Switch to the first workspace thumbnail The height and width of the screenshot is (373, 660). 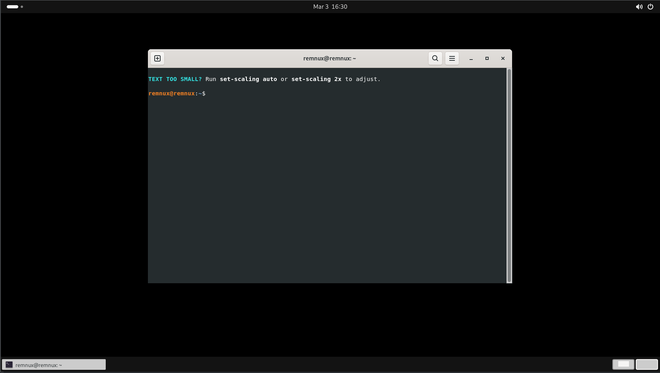tap(623, 364)
